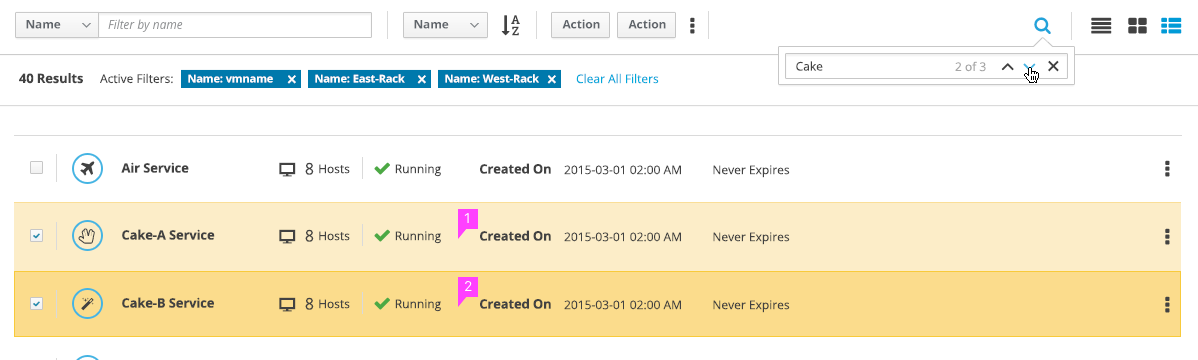This screenshot has height=360, width=1198.
Task: Open toolbar kebab menu beside Action buttons
Action: click(x=692, y=25)
